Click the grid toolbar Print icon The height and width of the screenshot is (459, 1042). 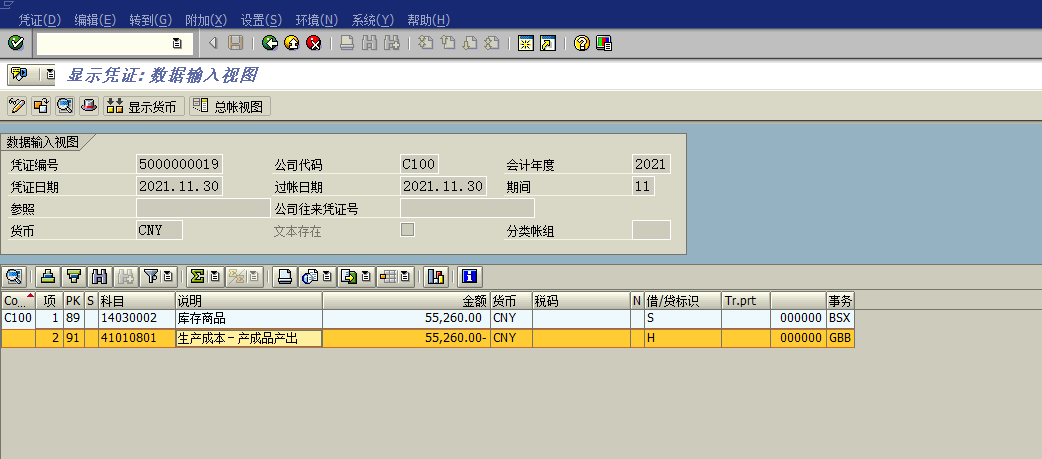point(285,276)
